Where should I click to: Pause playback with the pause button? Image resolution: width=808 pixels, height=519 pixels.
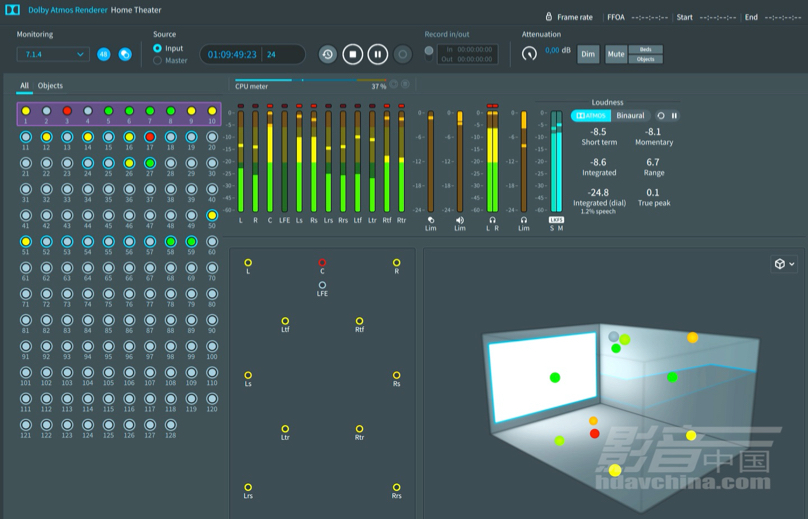coord(378,54)
